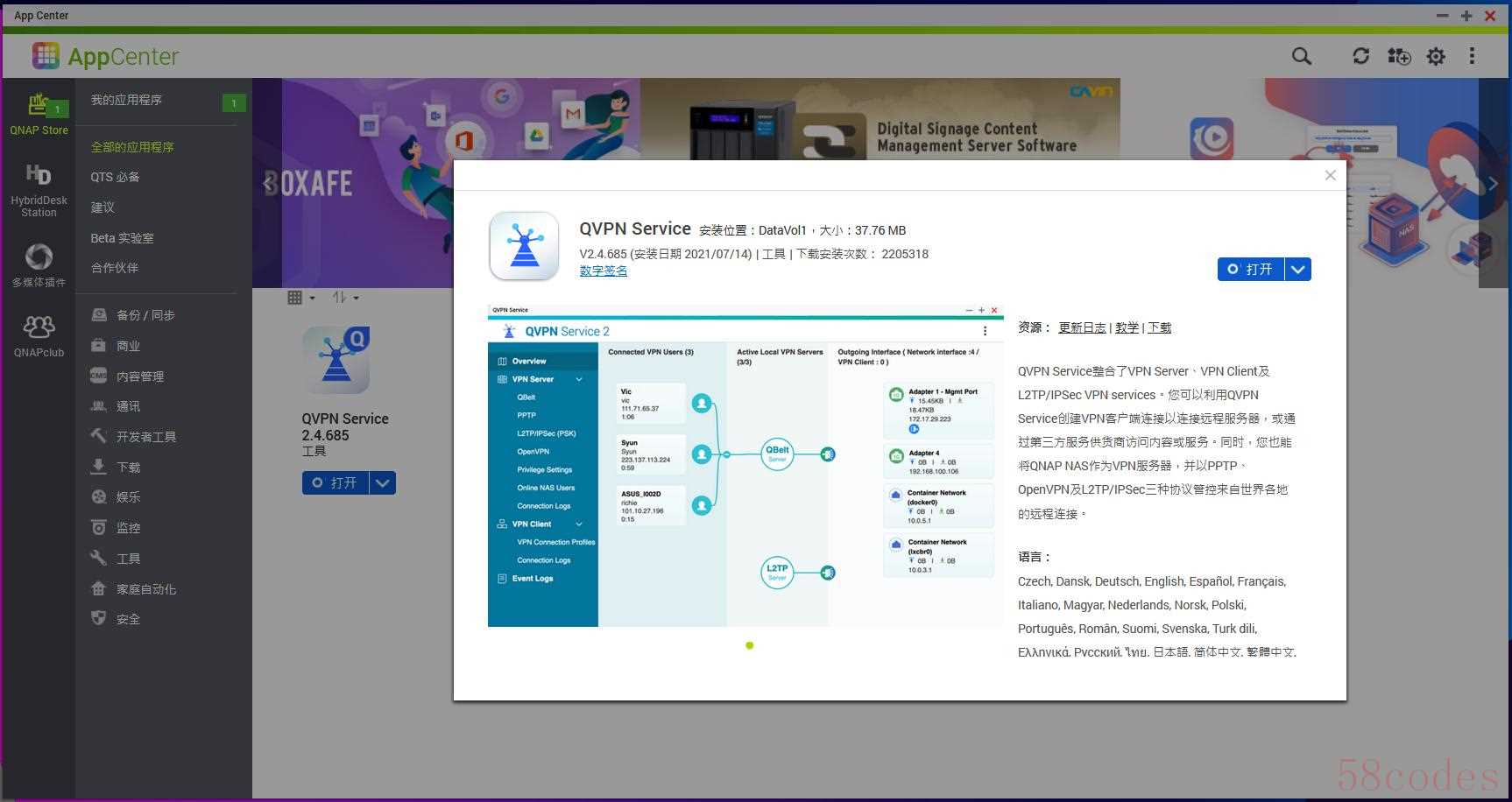Click the search magnifier icon
Screen dimensions: 1512x802
1302,56
